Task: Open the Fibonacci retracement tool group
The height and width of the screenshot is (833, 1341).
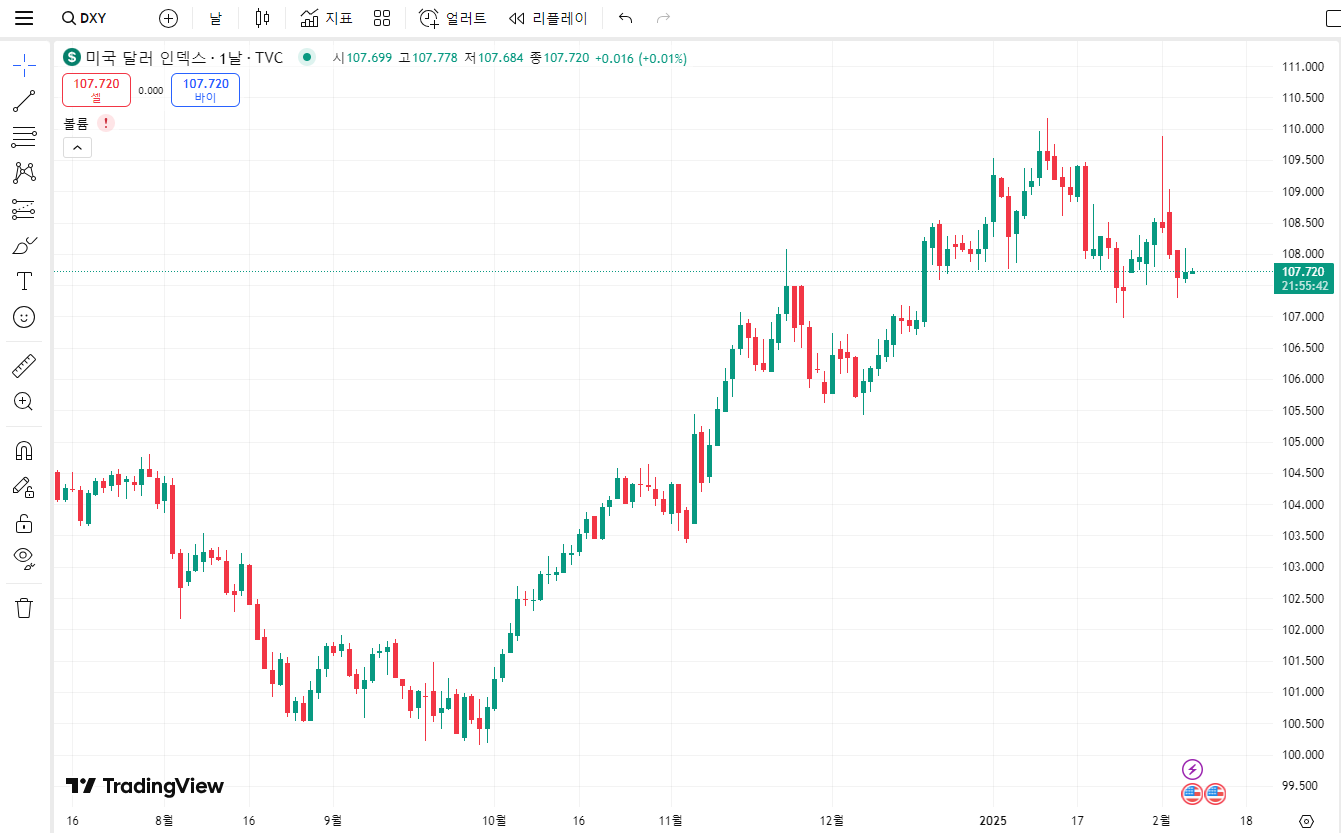Action: pos(24,137)
